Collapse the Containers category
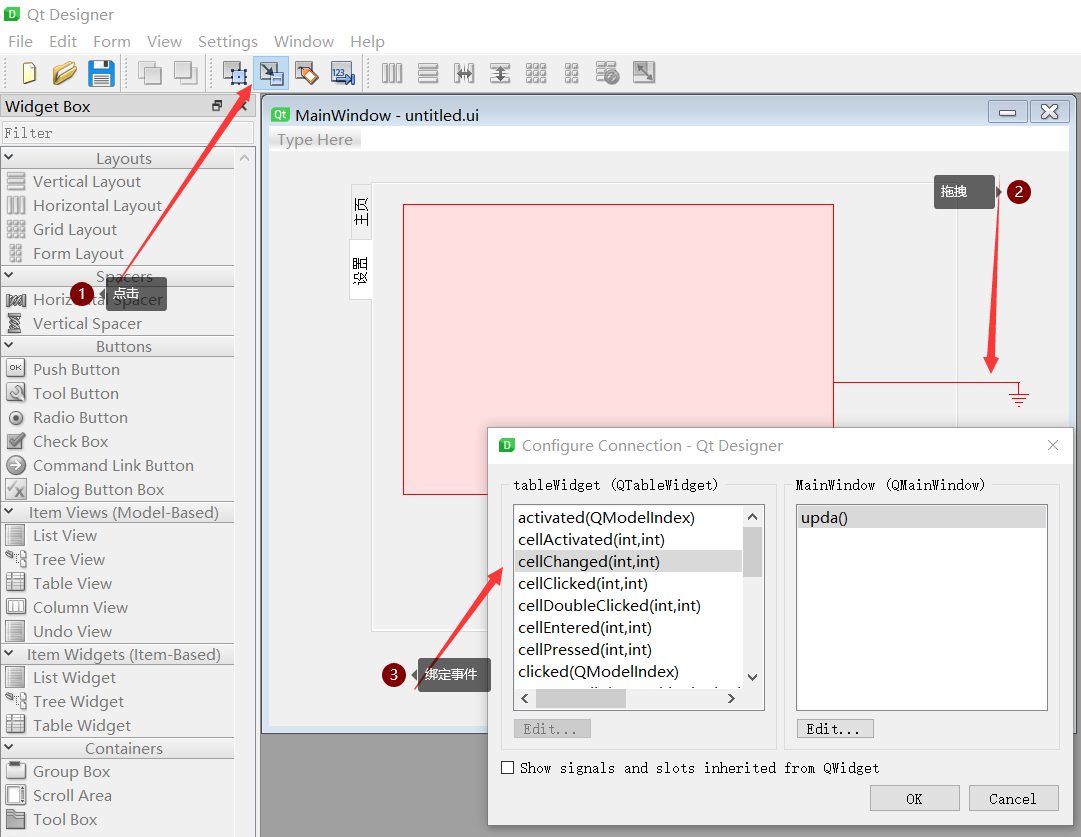 (9, 747)
